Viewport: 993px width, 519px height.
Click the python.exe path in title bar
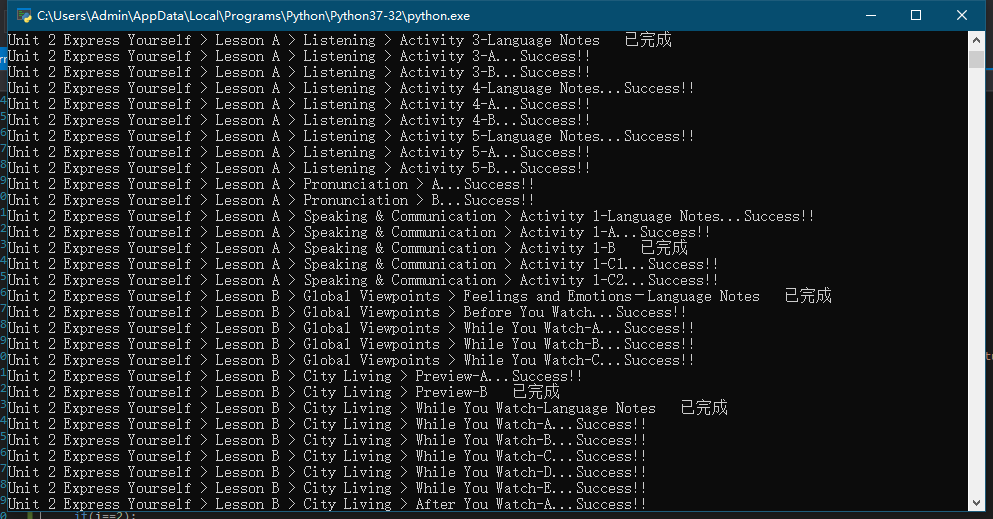tap(253, 16)
